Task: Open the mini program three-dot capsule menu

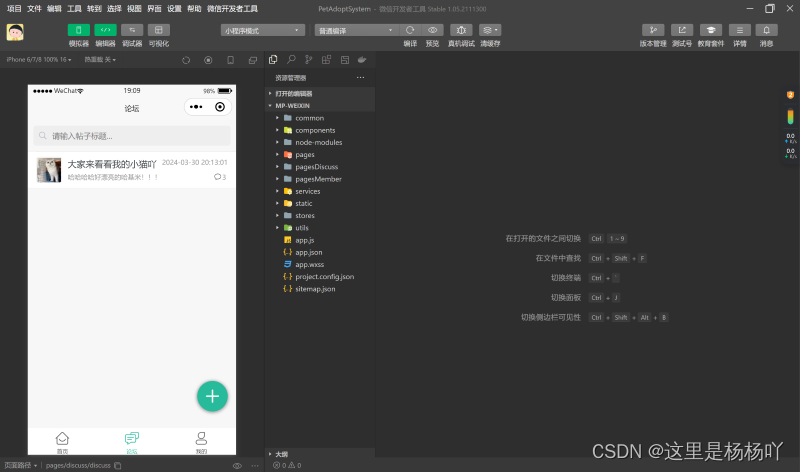Action: [196, 107]
